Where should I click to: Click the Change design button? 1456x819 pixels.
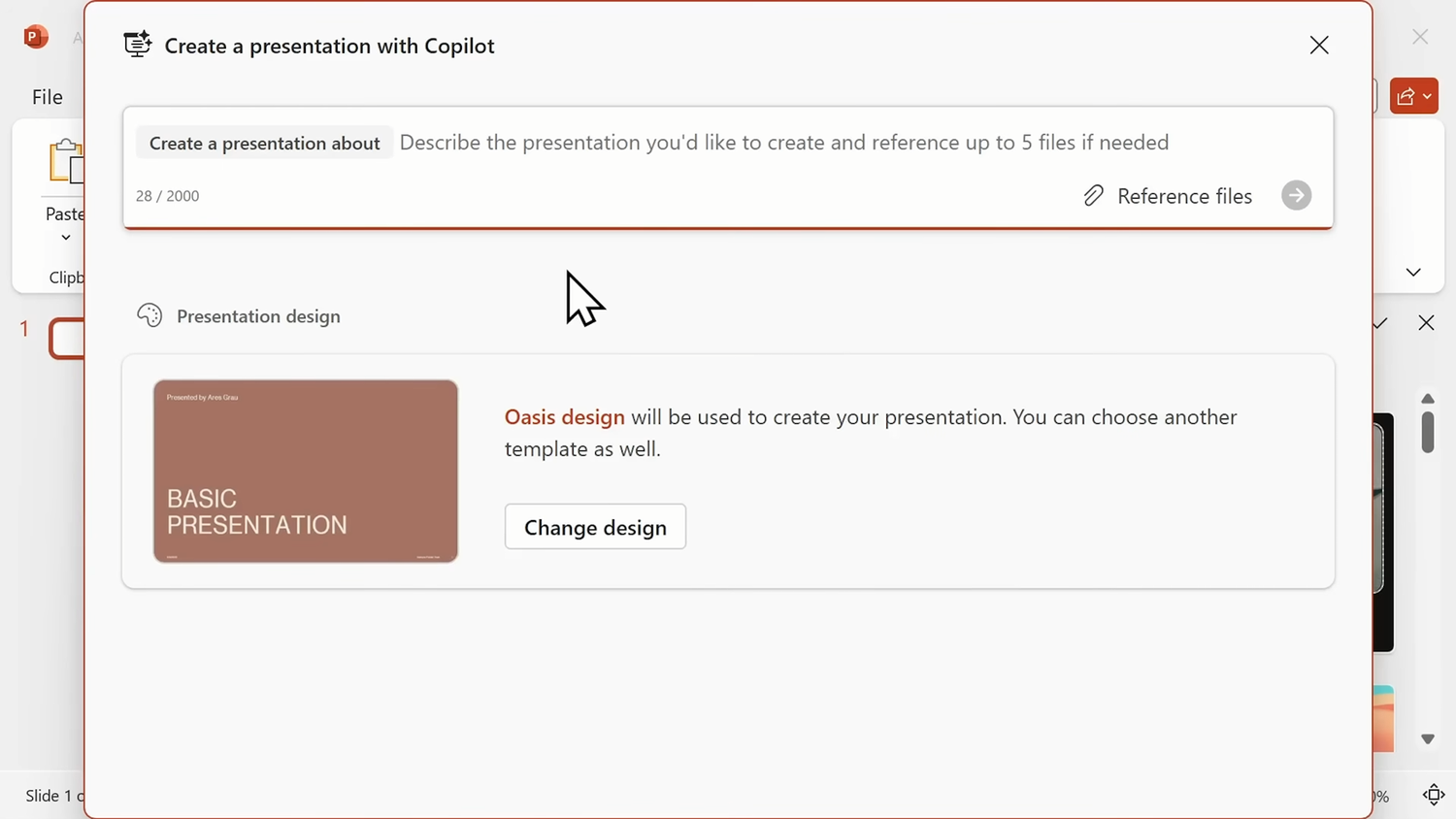595,527
